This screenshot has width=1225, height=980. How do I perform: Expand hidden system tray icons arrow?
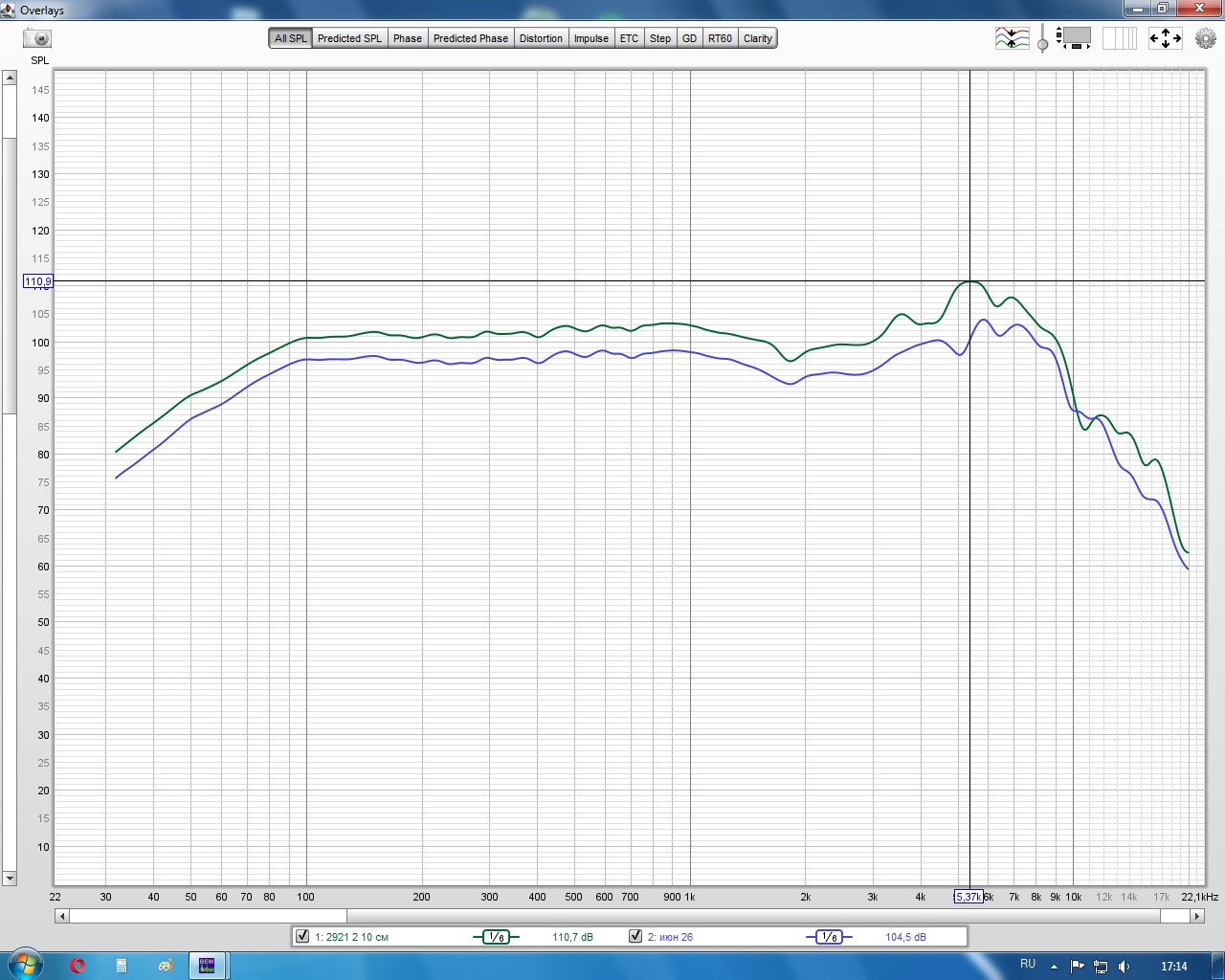1054,966
